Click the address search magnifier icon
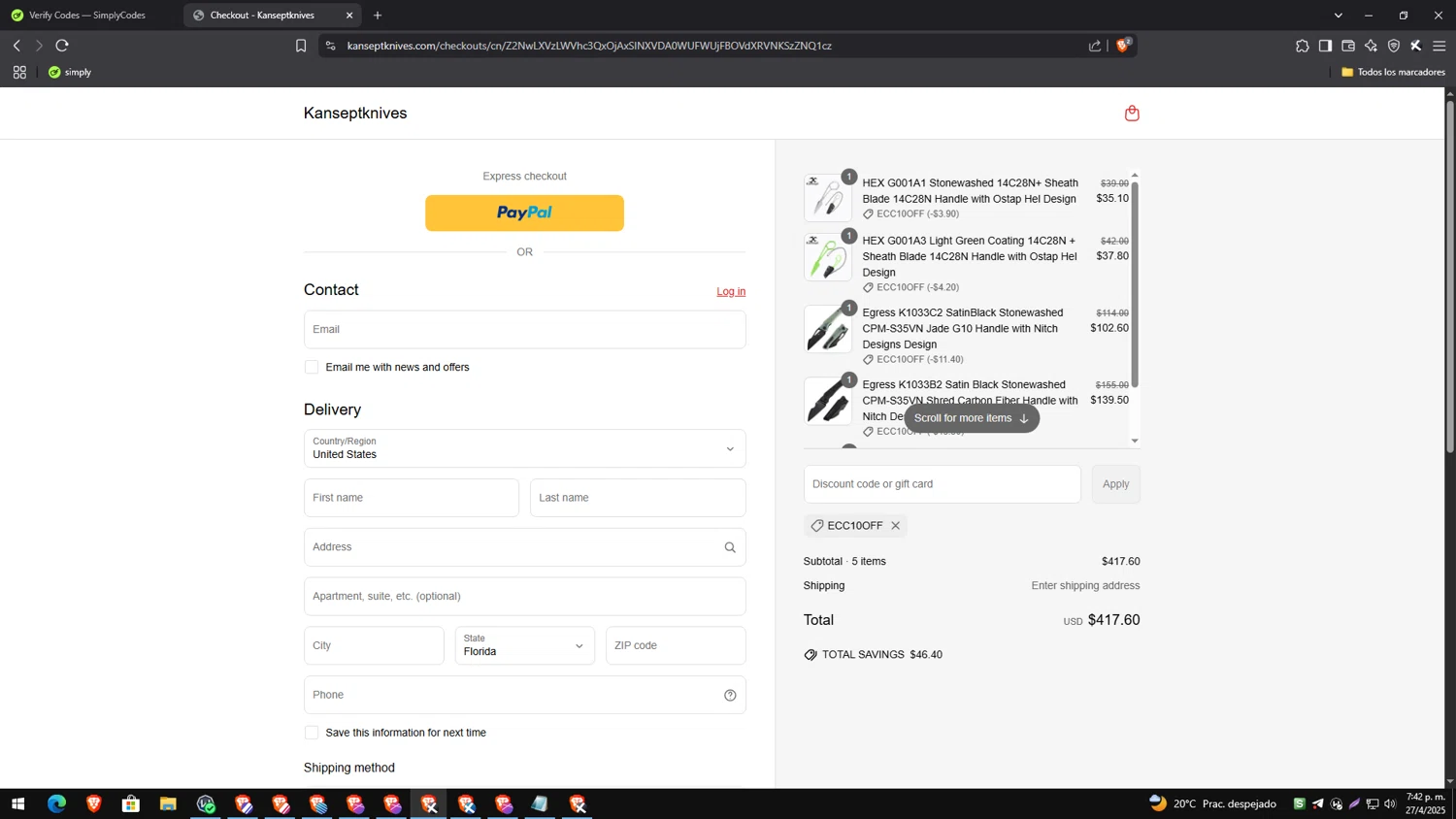1456x819 pixels. (x=730, y=547)
